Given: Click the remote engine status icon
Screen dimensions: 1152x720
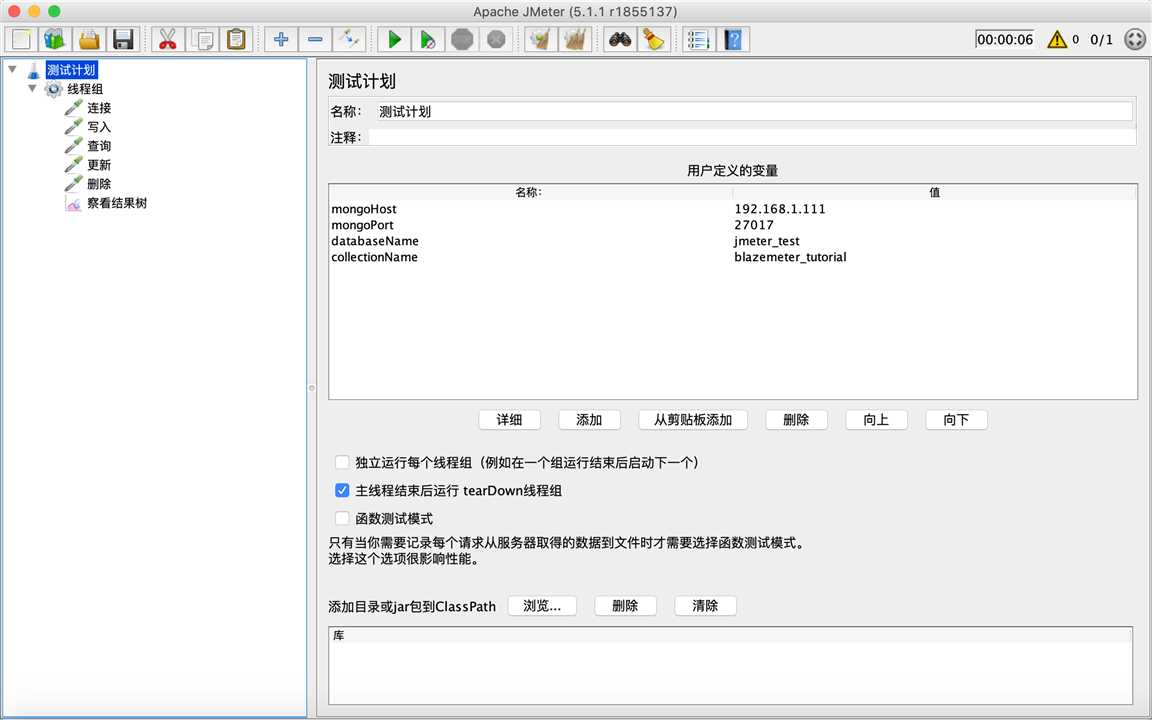Looking at the screenshot, I should pos(1135,39).
